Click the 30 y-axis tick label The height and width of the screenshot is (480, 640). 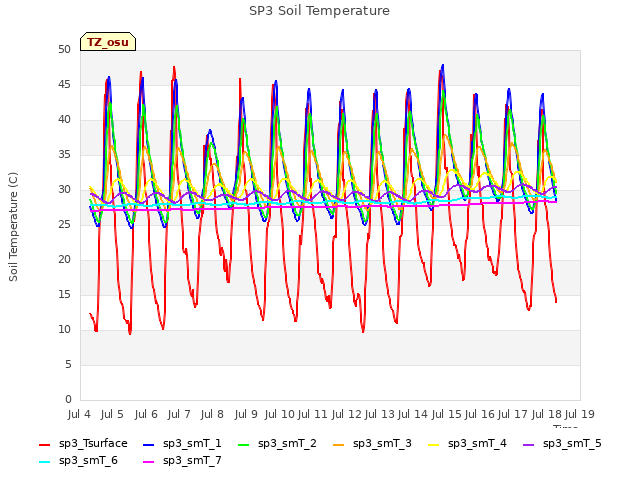[x=64, y=189]
